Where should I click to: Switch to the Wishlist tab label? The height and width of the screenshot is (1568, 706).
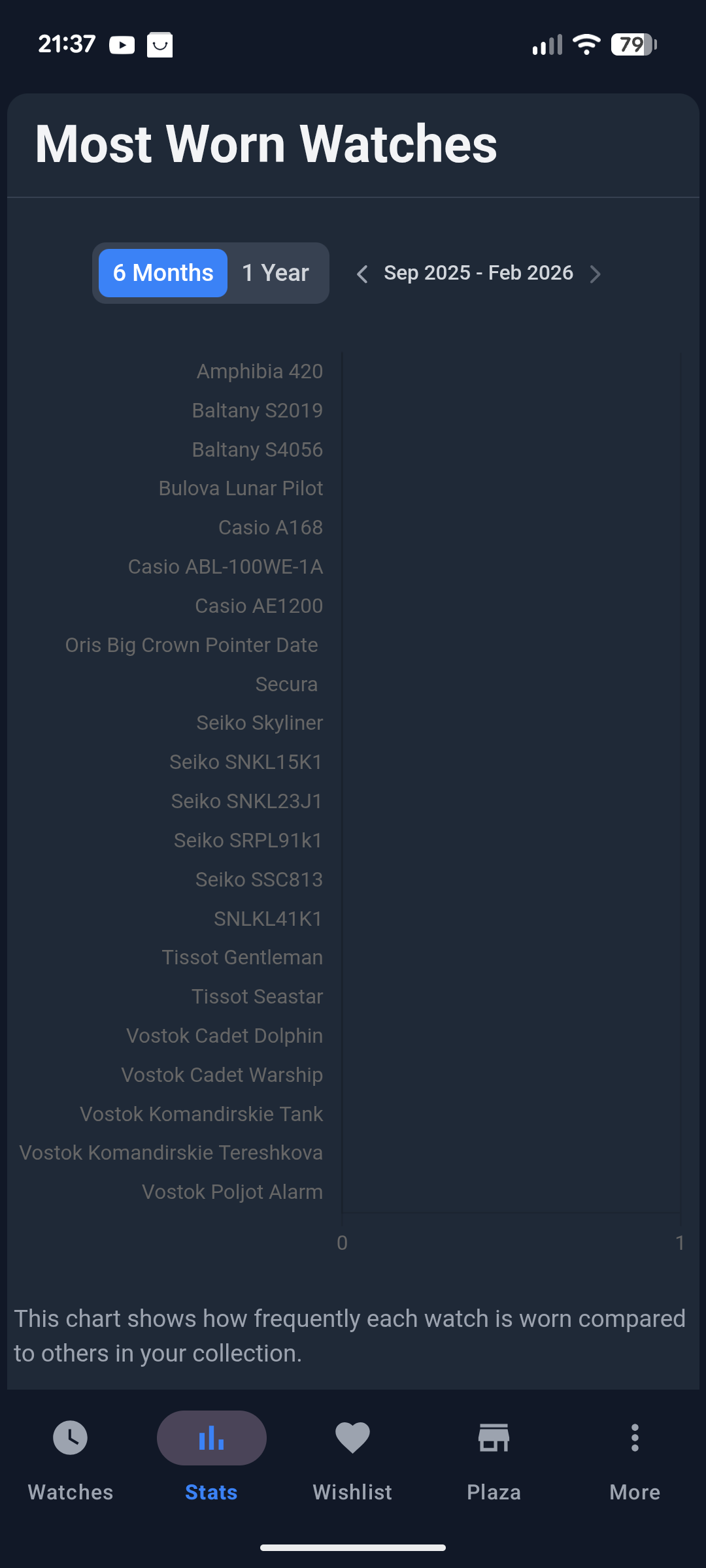coord(352,1492)
